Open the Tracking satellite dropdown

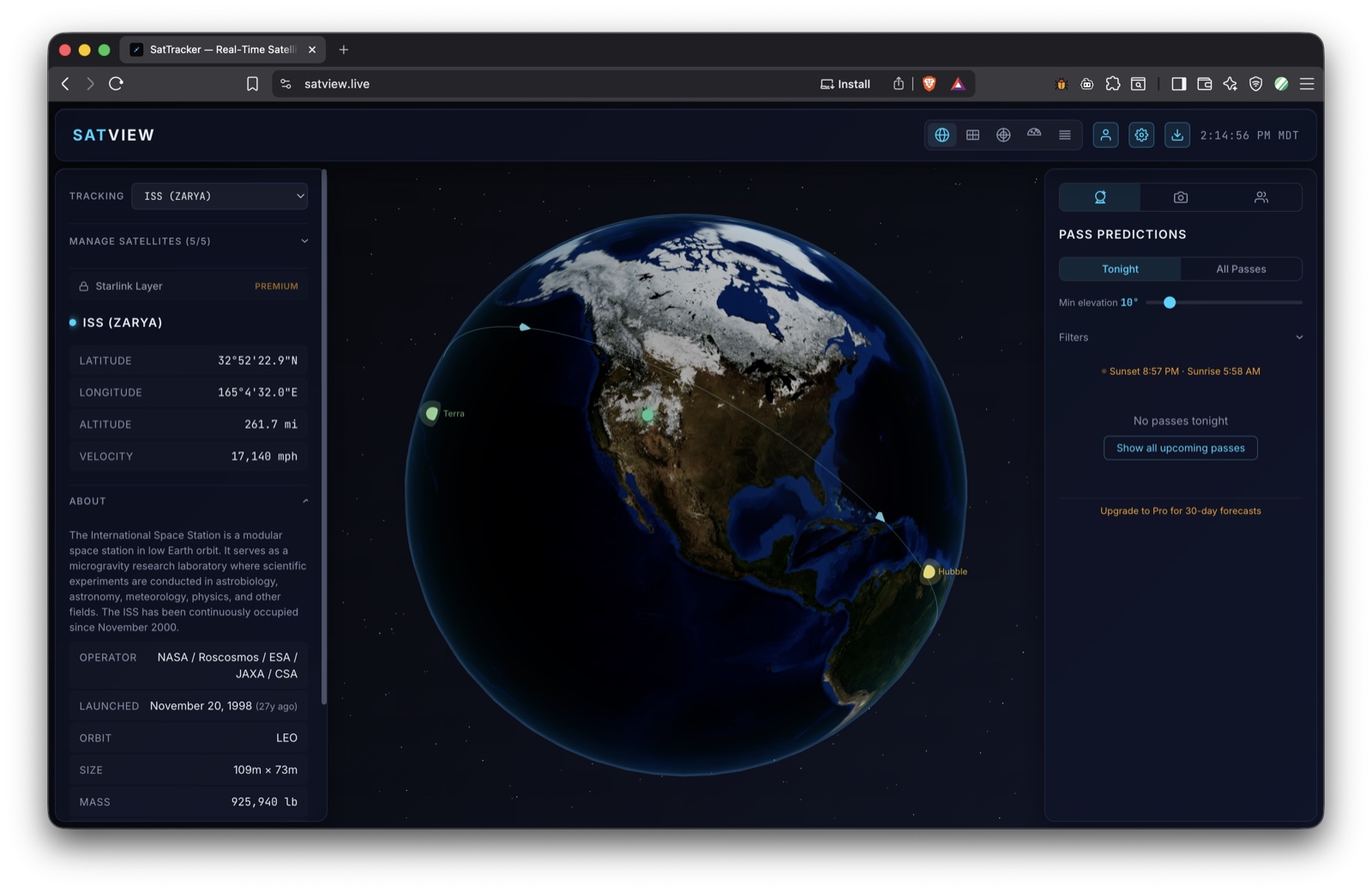pyautogui.click(x=220, y=196)
